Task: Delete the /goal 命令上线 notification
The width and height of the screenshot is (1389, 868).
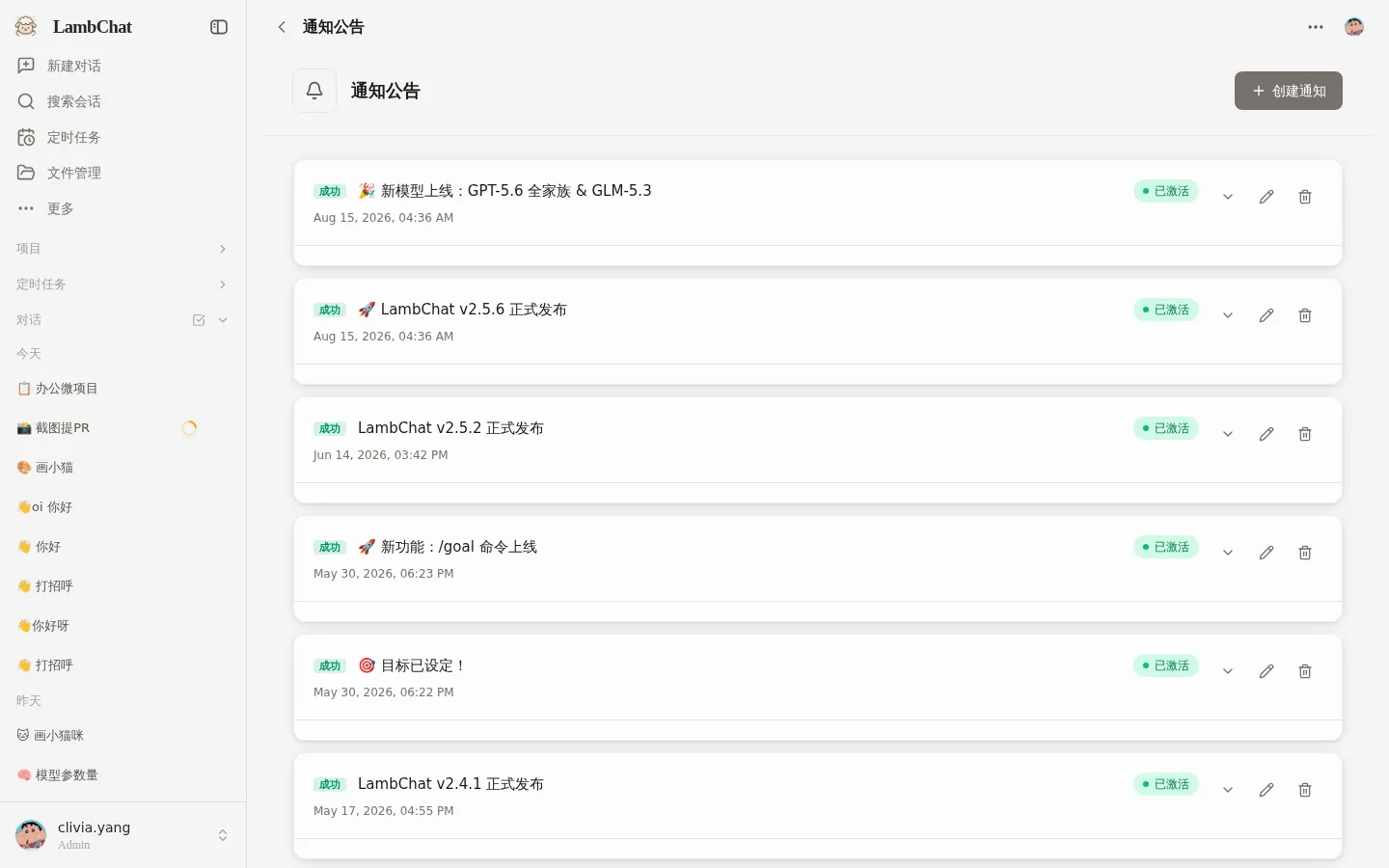Action: point(1305,553)
